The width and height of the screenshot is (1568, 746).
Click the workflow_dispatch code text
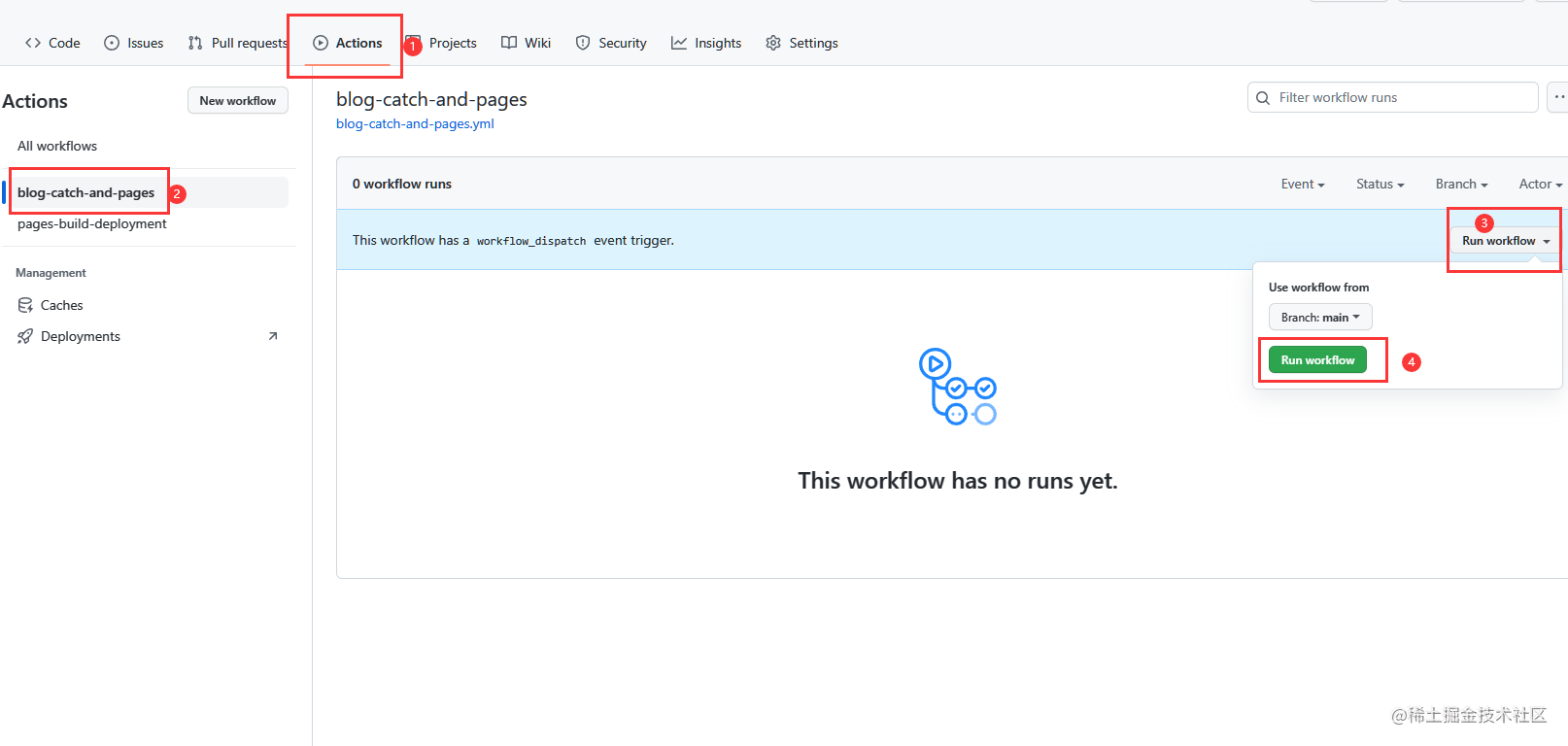coord(531,241)
